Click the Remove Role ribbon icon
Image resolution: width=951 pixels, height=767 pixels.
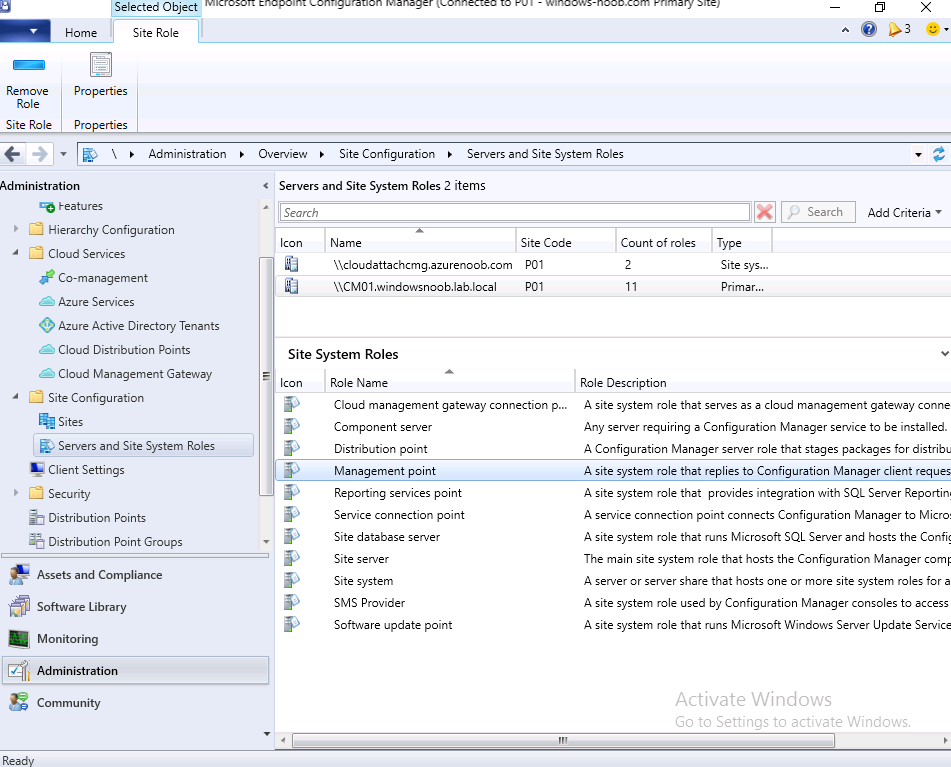(x=29, y=65)
